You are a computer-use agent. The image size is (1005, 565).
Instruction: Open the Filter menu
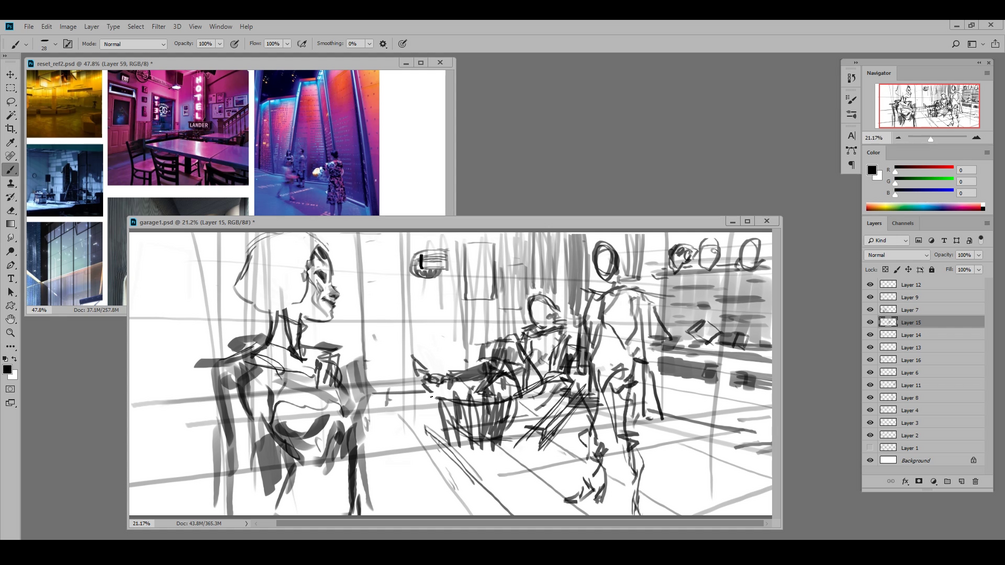tap(158, 27)
